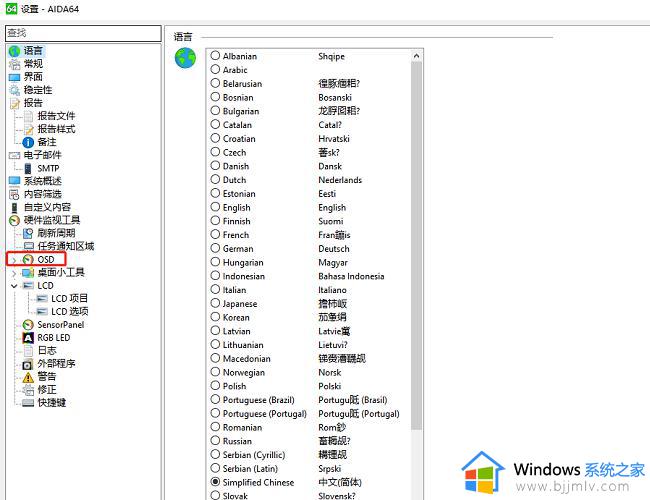Click the 内容筛选 icon

pos(15,194)
